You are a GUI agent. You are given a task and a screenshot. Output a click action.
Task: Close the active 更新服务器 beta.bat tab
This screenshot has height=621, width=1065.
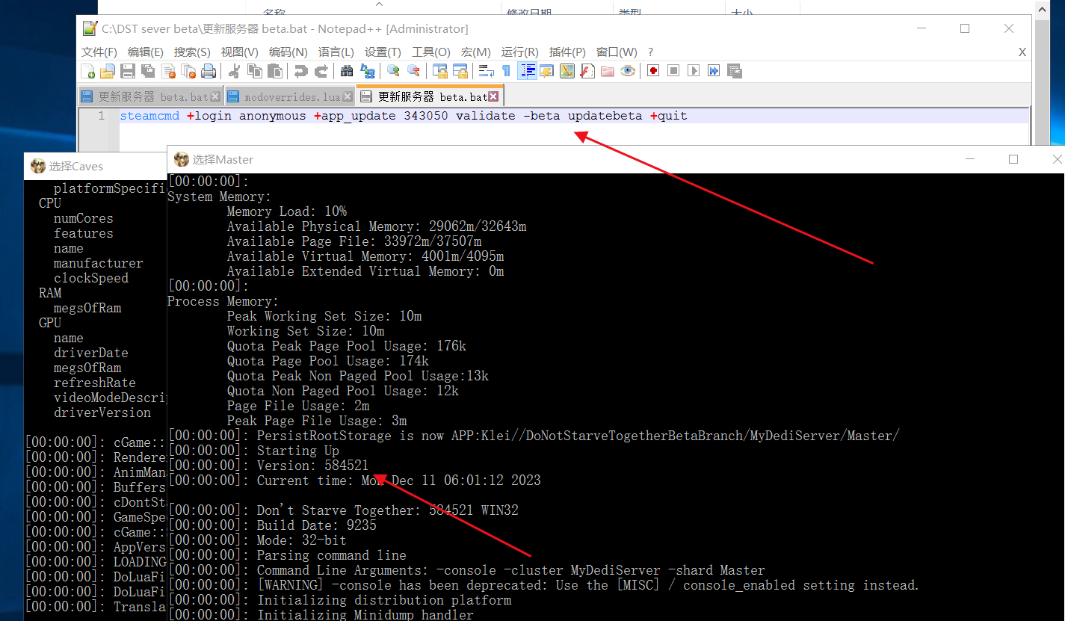click(x=493, y=97)
